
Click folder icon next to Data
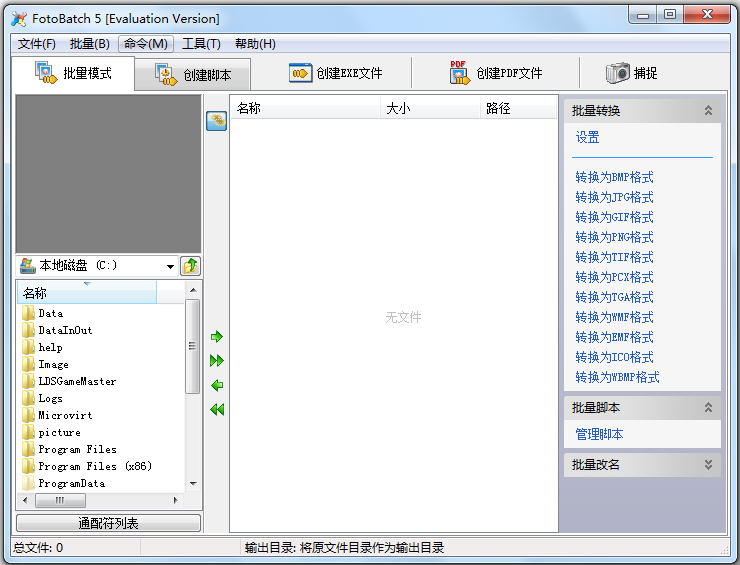click(28, 313)
